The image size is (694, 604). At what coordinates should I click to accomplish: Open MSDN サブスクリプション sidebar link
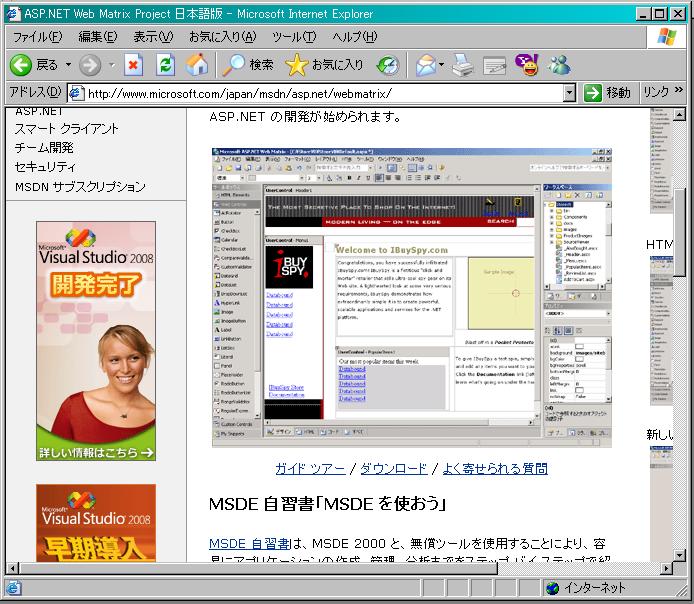point(80,187)
